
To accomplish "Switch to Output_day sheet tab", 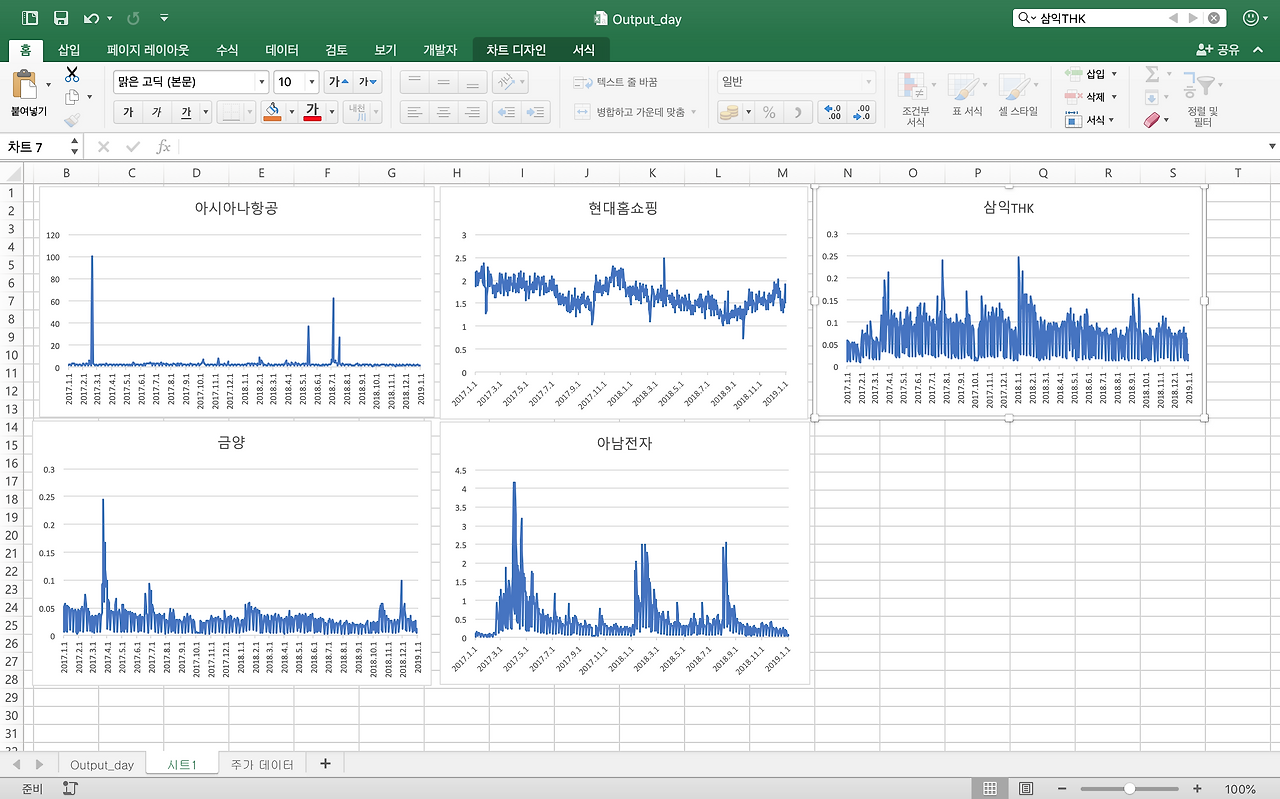I will coord(102,765).
